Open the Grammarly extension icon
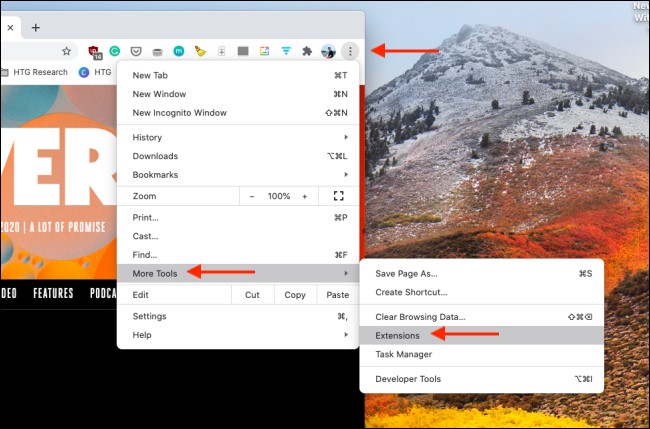This screenshot has width=650, height=429. 115,51
